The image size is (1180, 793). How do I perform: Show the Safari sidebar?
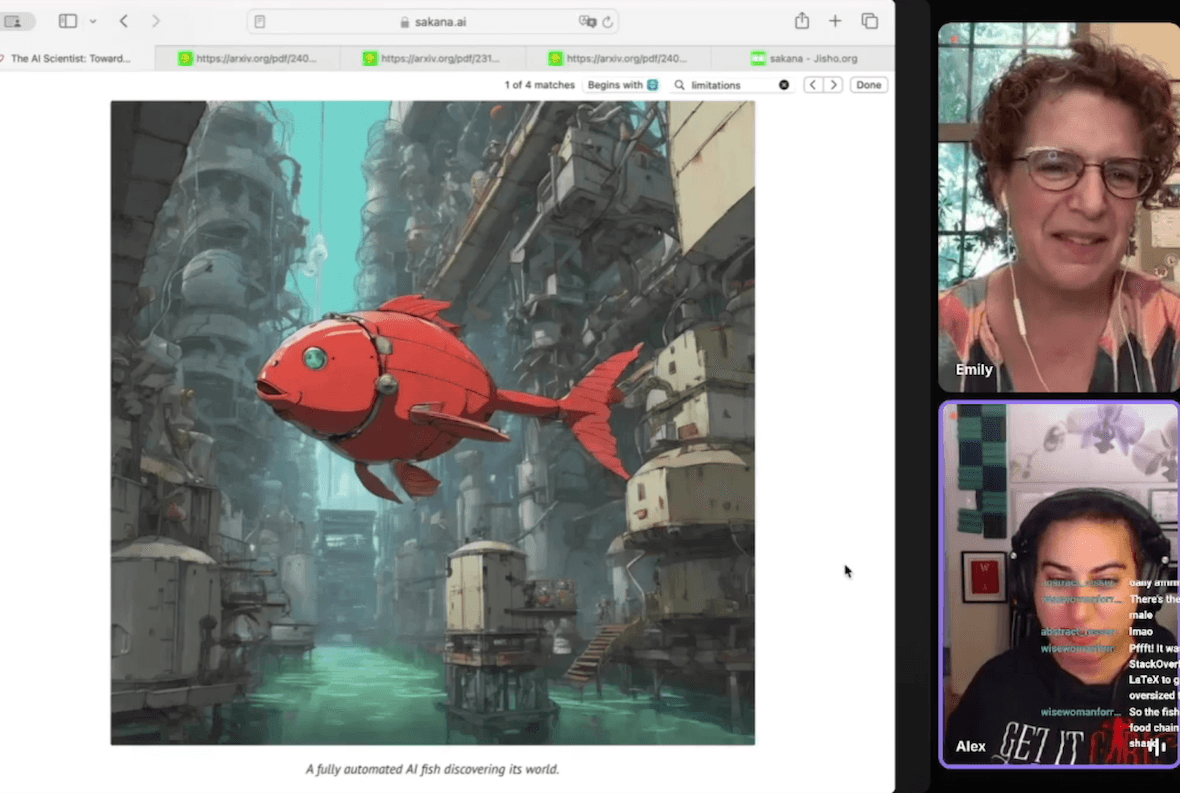click(x=68, y=21)
